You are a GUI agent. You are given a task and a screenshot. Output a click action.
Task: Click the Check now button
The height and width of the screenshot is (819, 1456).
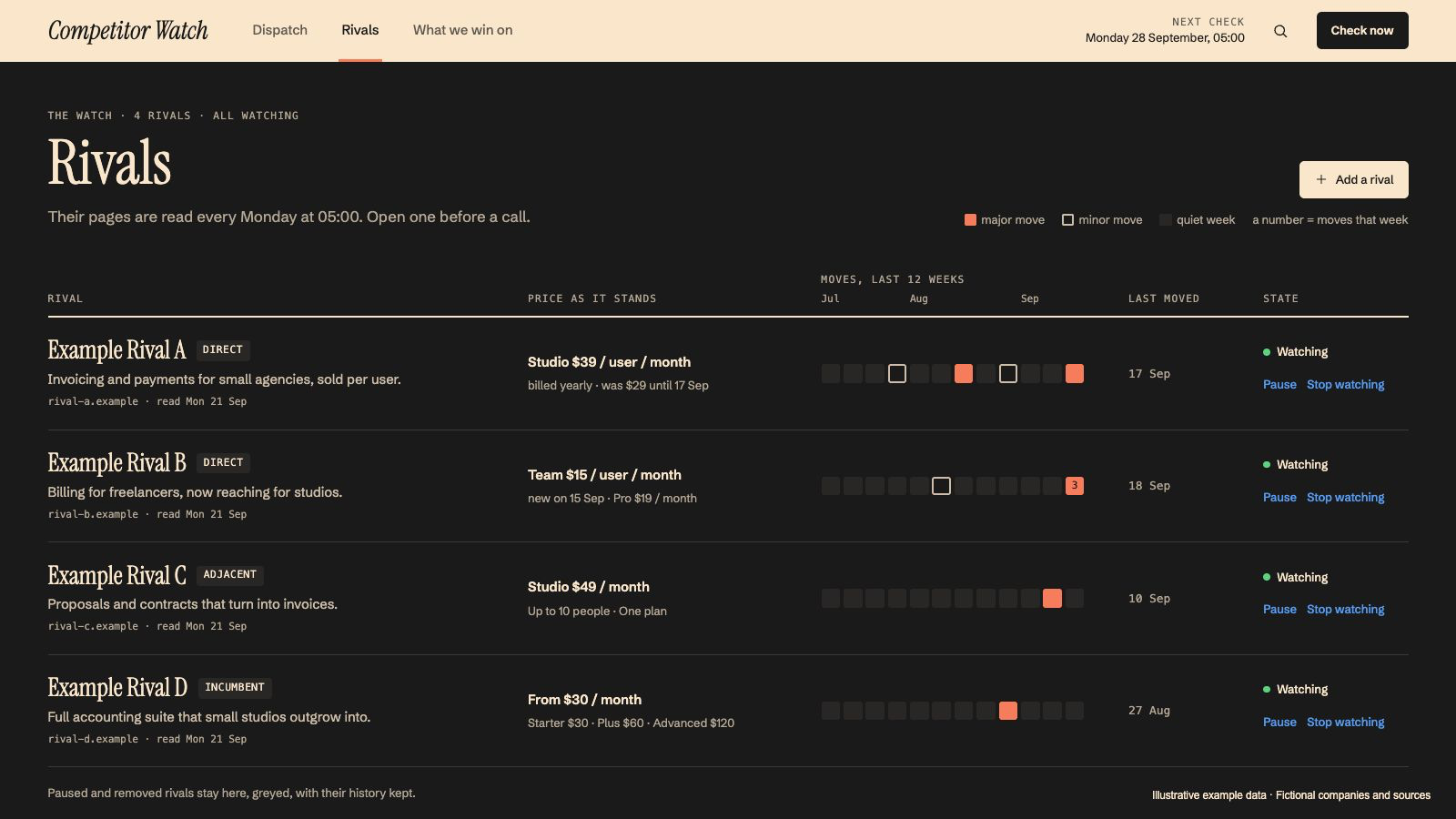pos(1362,30)
